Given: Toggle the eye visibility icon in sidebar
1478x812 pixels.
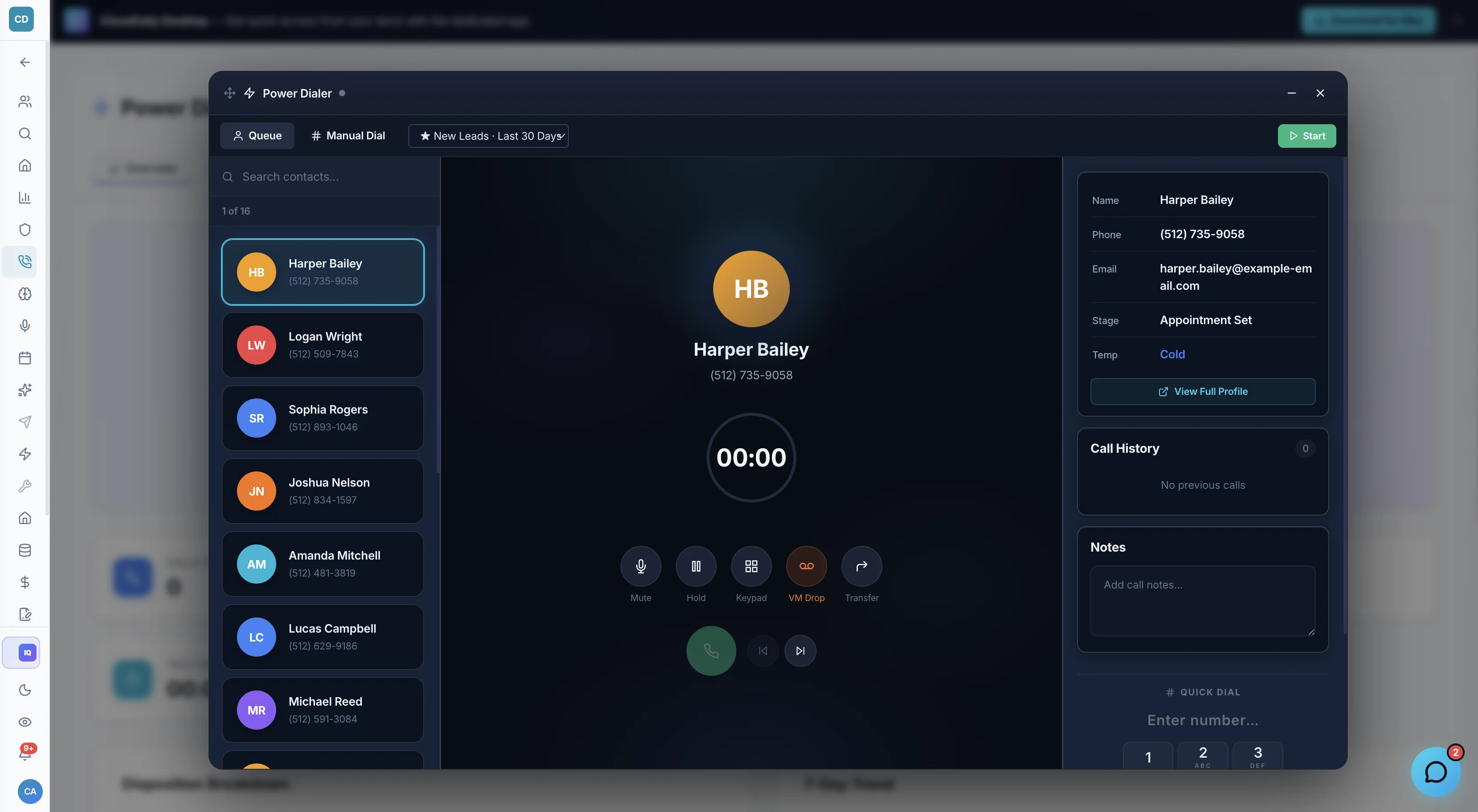Looking at the screenshot, I should click(x=24, y=722).
